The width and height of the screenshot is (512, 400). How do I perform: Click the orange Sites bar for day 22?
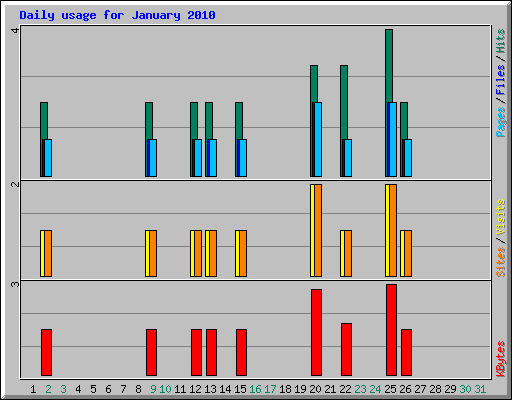click(x=348, y=253)
